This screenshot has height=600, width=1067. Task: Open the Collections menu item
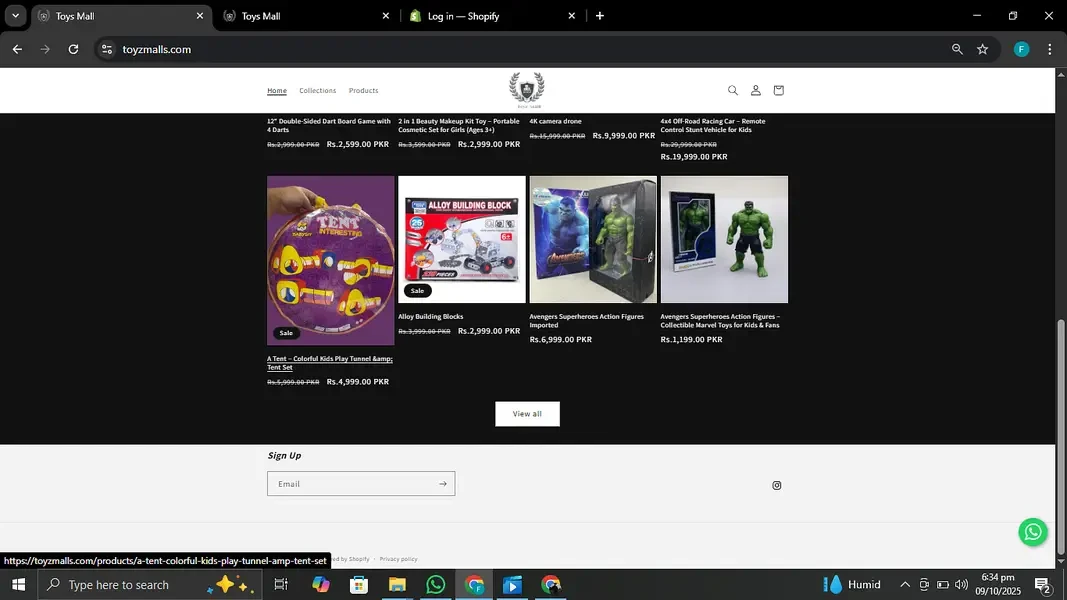[x=317, y=91]
